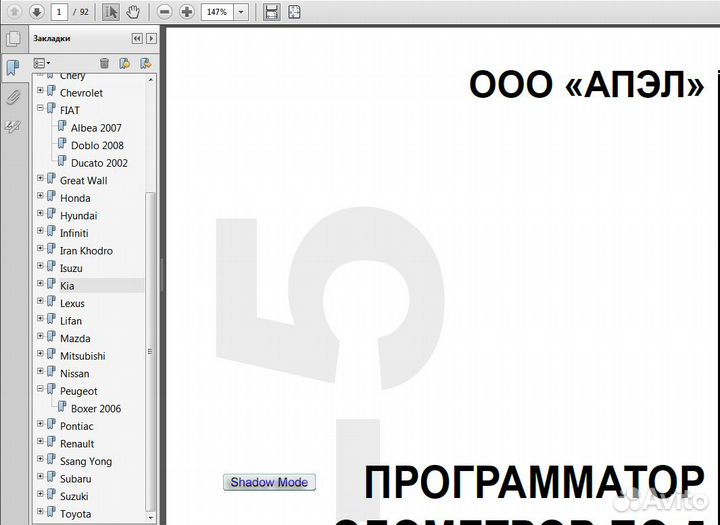Select the Isuzu bookmark
Screen dimensions: 720x525
coord(71,268)
